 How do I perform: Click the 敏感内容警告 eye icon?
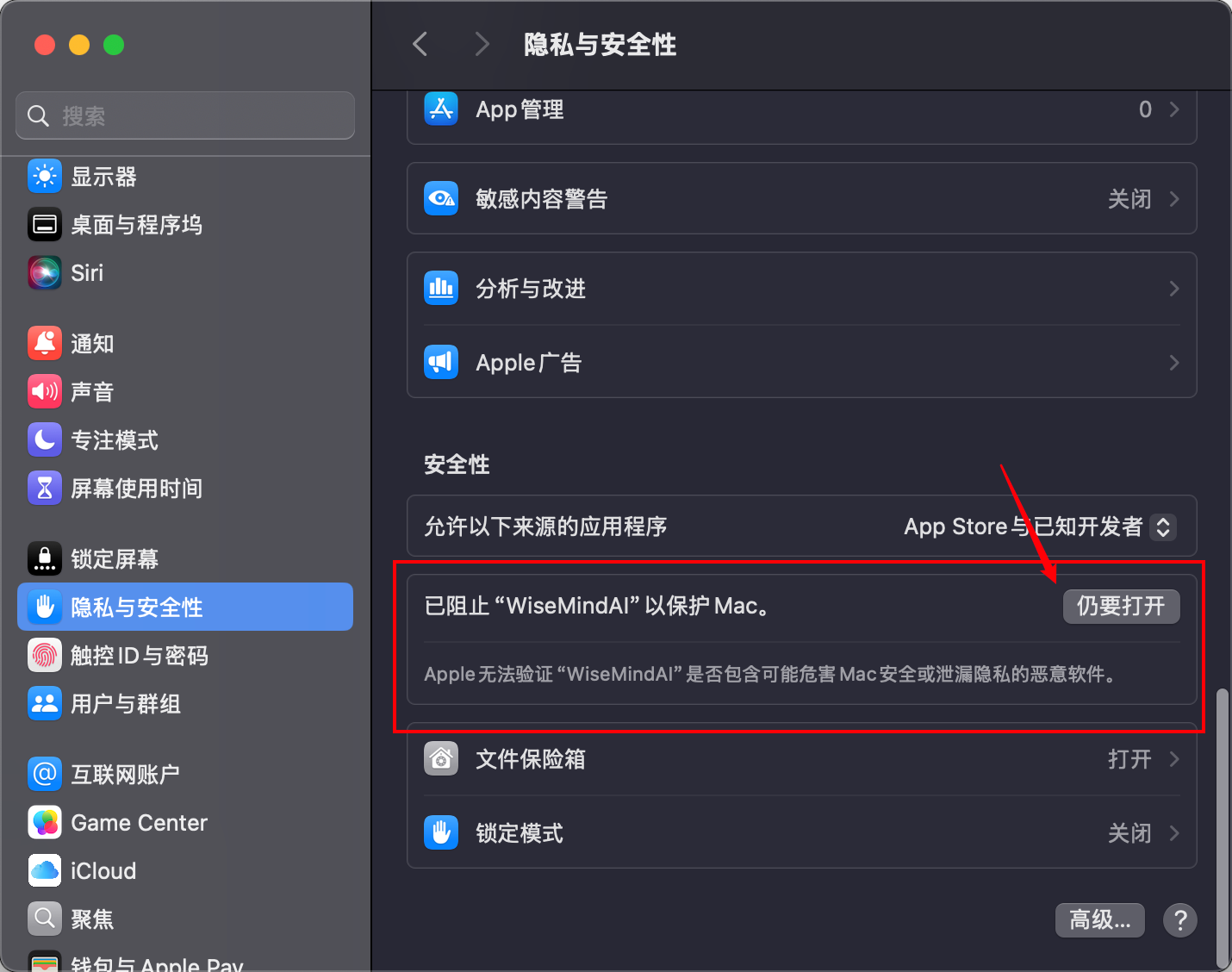tap(441, 198)
